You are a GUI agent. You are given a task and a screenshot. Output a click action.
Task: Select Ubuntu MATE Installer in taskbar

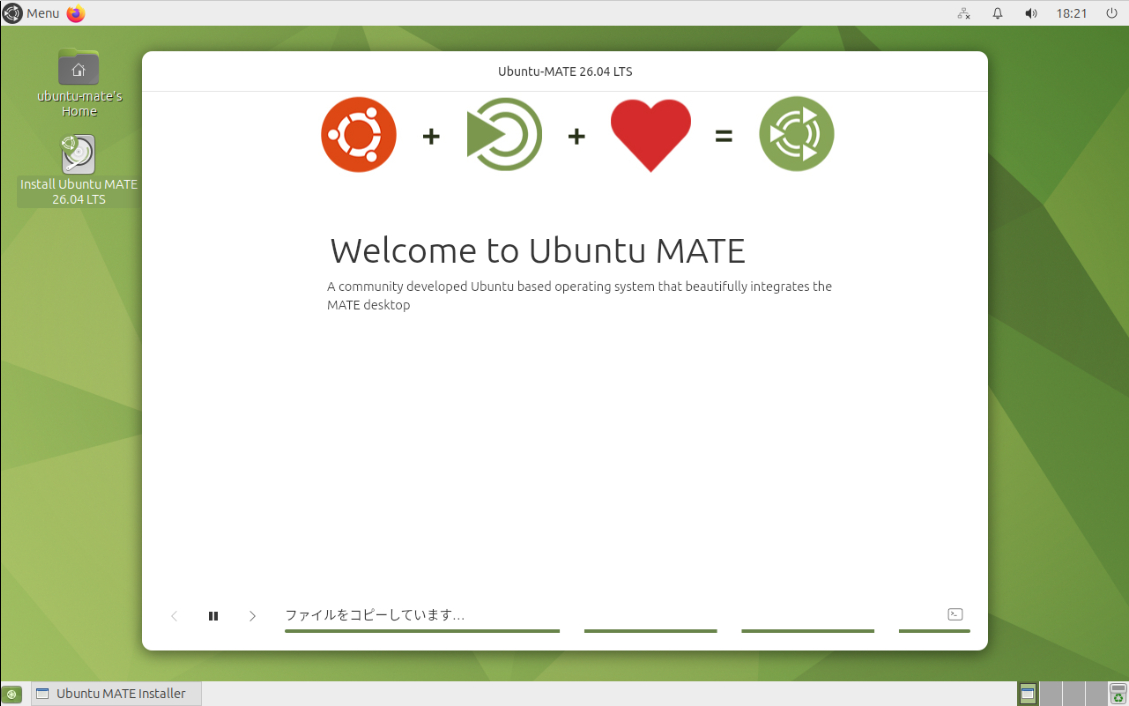click(x=115, y=693)
